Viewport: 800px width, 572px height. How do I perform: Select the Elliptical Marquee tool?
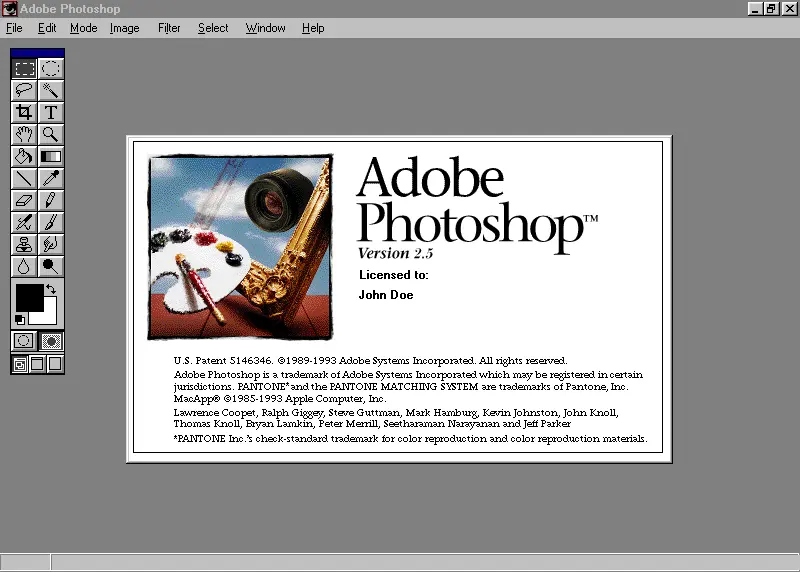[x=50, y=69]
